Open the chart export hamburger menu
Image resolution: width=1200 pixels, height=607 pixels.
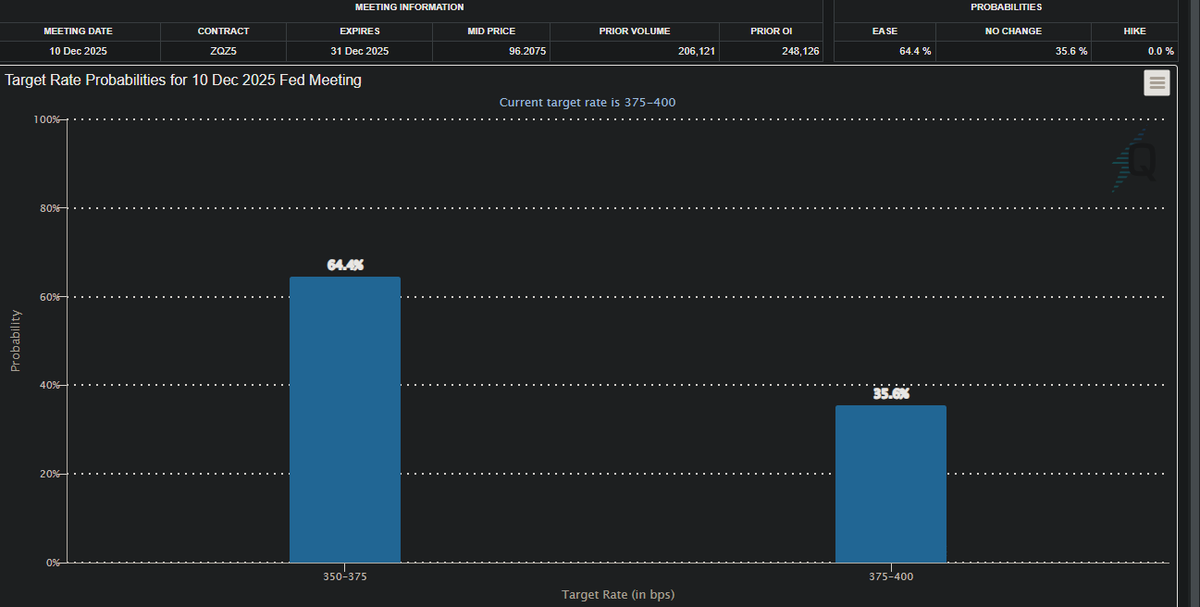(x=1157, y=83)
